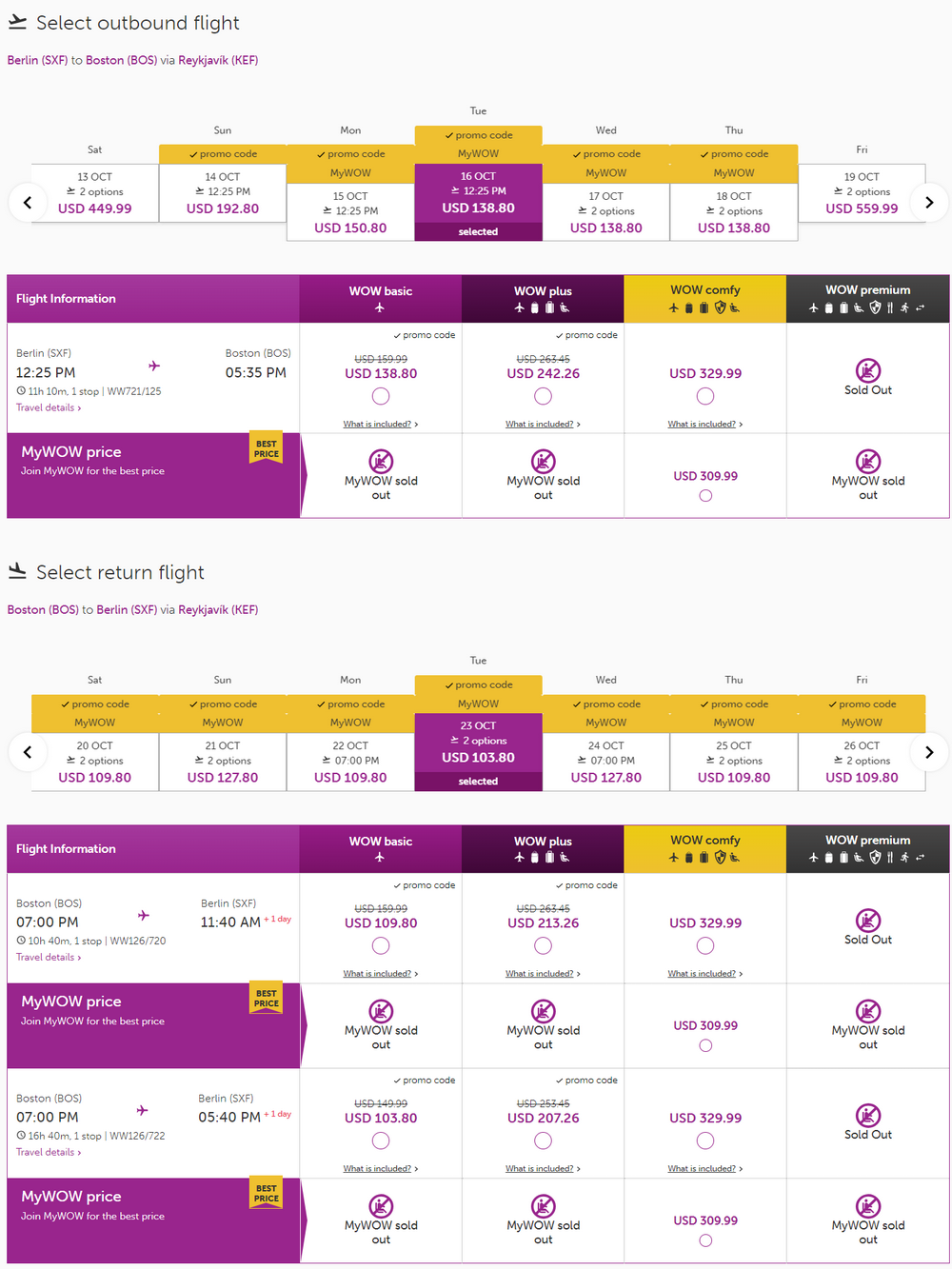This screenshot has height=1269, width=952.
Task: Click the landing plane icon beside Select return flight
Action: point(17,571)
